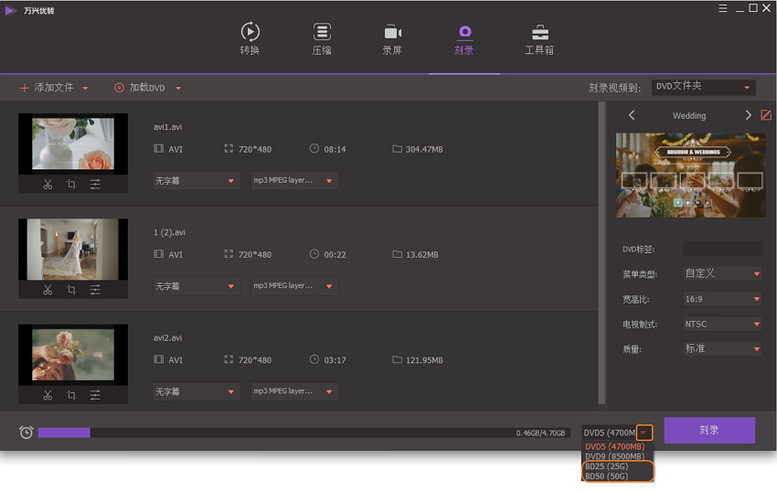Open effects settings icon for avi1.avi
This screenshot has height=491, width=777.
click(95, 184)
